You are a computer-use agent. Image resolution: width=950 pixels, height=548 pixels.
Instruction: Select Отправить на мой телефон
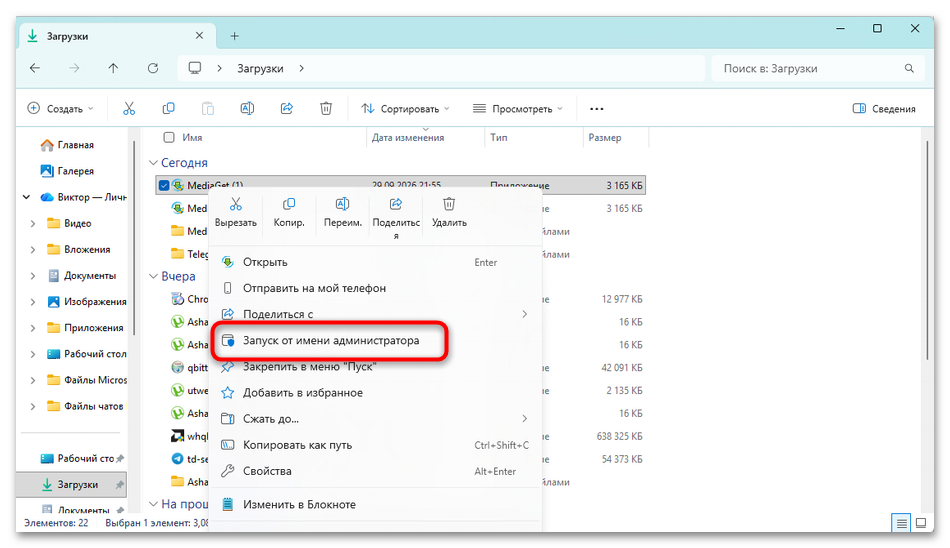[374, 288]
